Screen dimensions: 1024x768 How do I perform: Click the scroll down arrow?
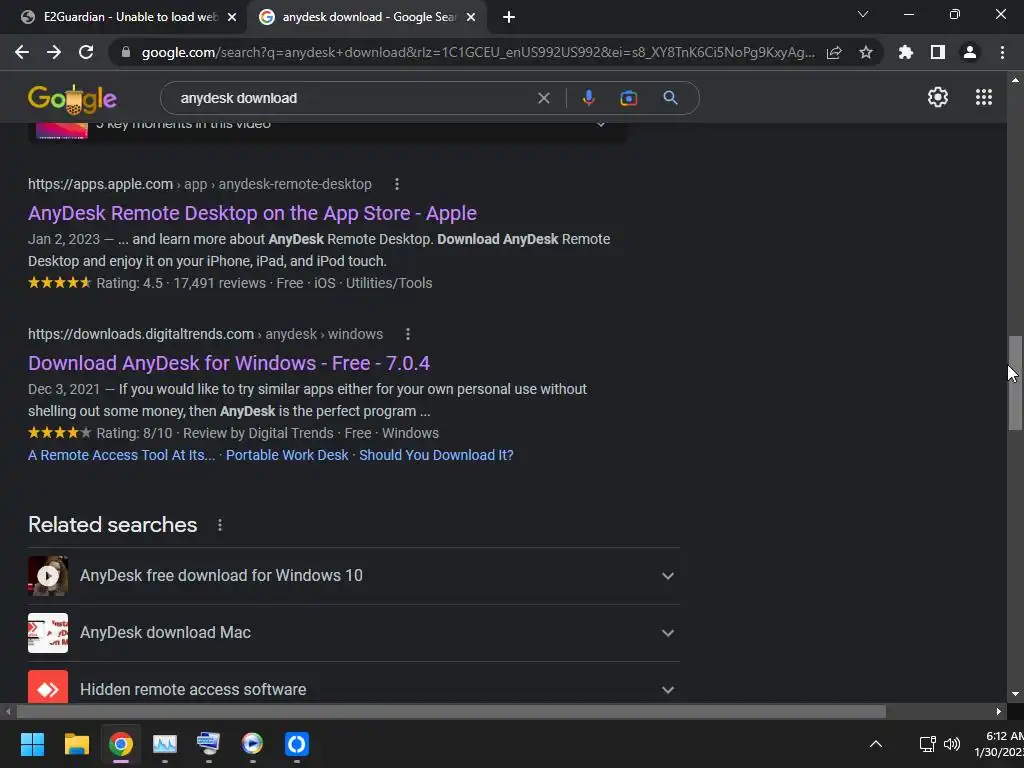click(1014, 694)
